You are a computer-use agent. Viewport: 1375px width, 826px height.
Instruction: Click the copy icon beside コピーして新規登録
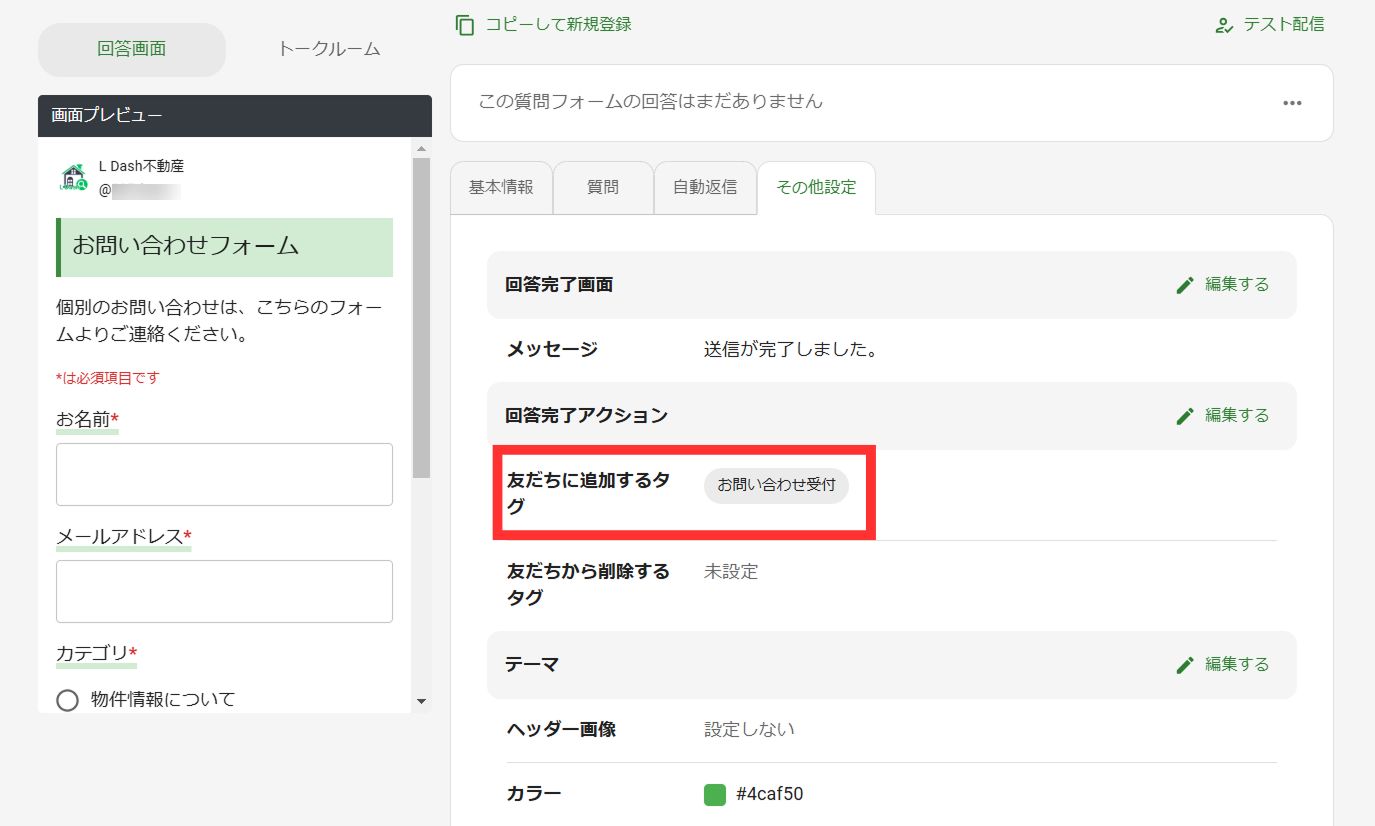(464, 24)
